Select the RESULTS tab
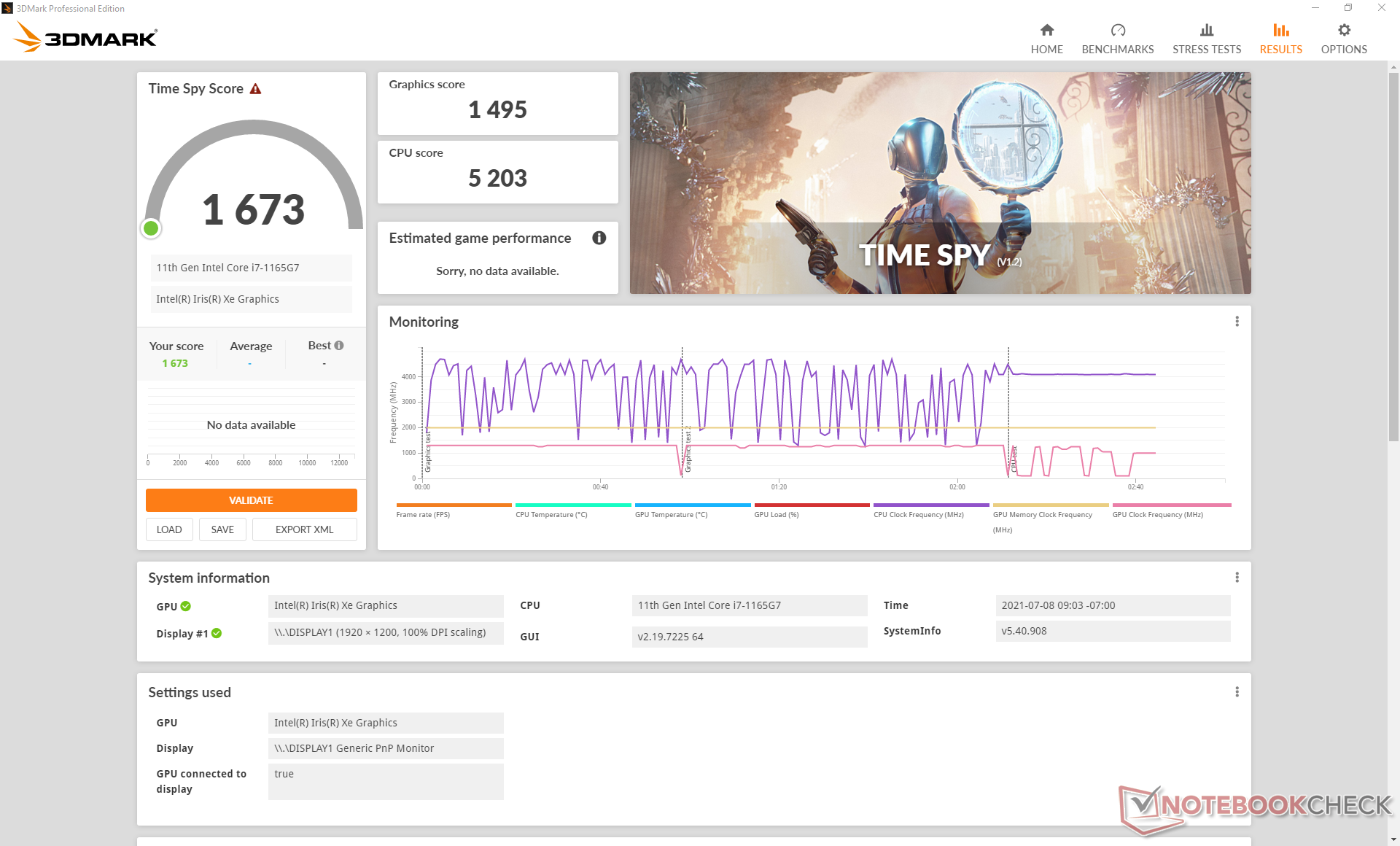This screenshot has width=1400, height=846. click(x=1280, y=39)
